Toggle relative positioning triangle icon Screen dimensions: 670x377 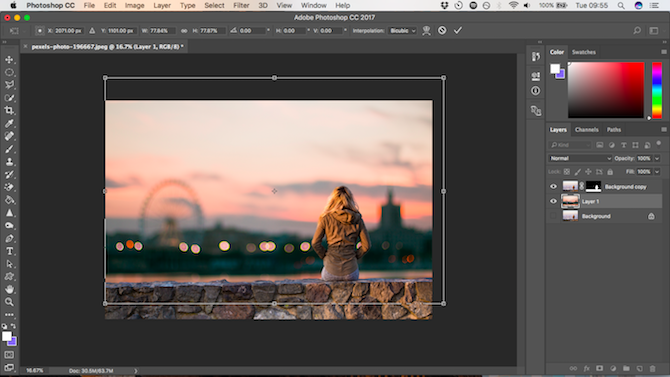pos(92,31)
